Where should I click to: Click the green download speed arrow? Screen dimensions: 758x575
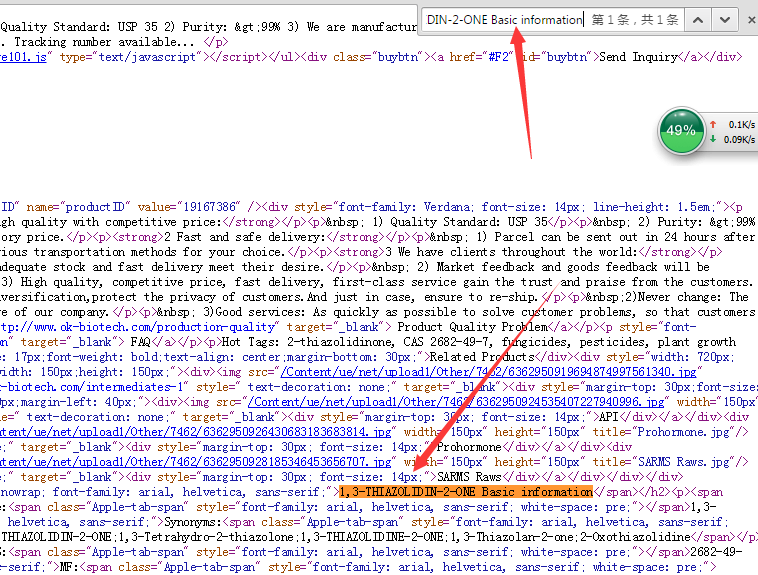(x=712, y=139)
